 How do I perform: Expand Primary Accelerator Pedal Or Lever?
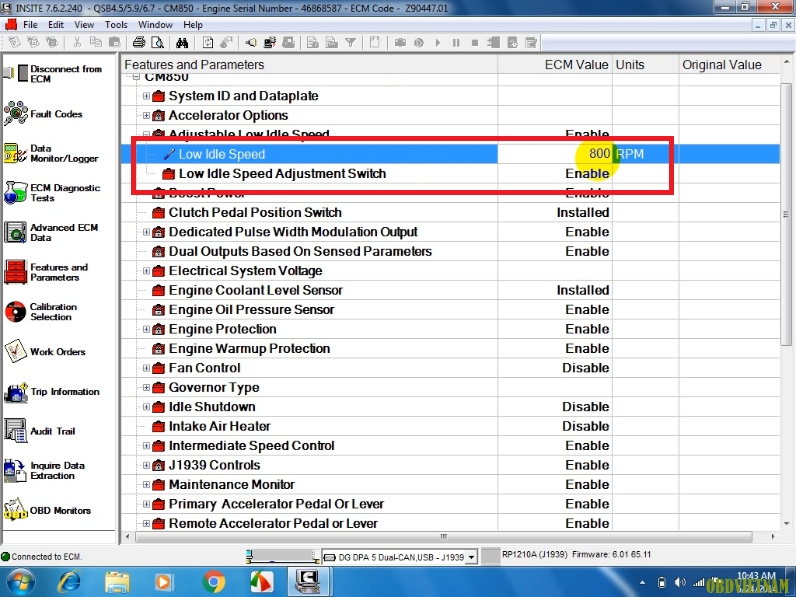pos(146,504)
